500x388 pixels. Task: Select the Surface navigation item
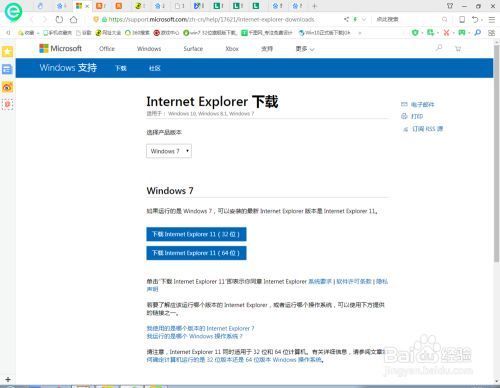coord(193,49)
